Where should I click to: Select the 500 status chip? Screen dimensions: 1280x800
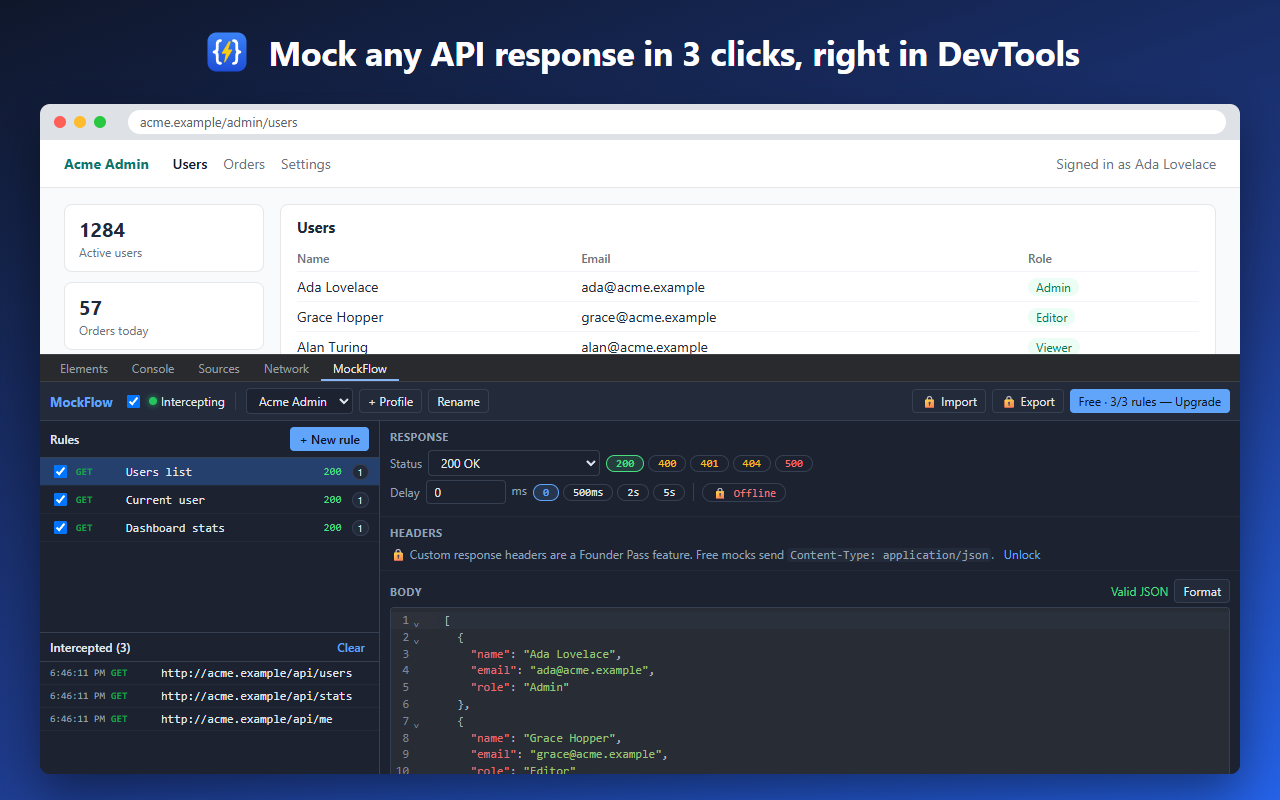click(x=794, y=464)
